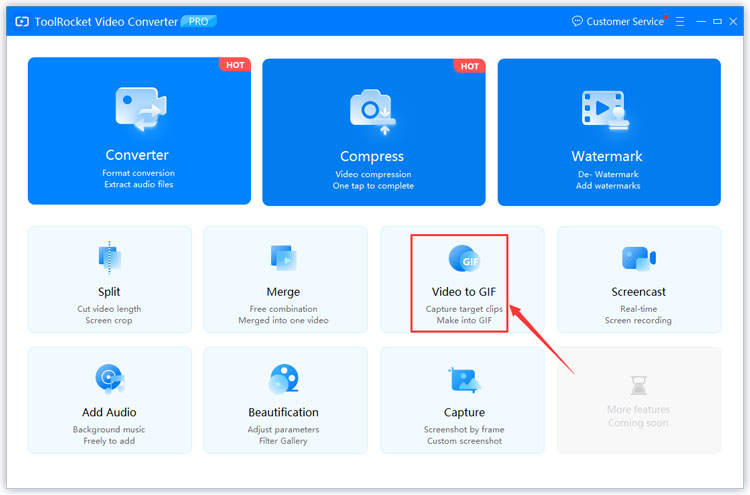The width and height of the screenshot is (750, 495).
Task: Click the Add Audio label
Action: (109, 412)
